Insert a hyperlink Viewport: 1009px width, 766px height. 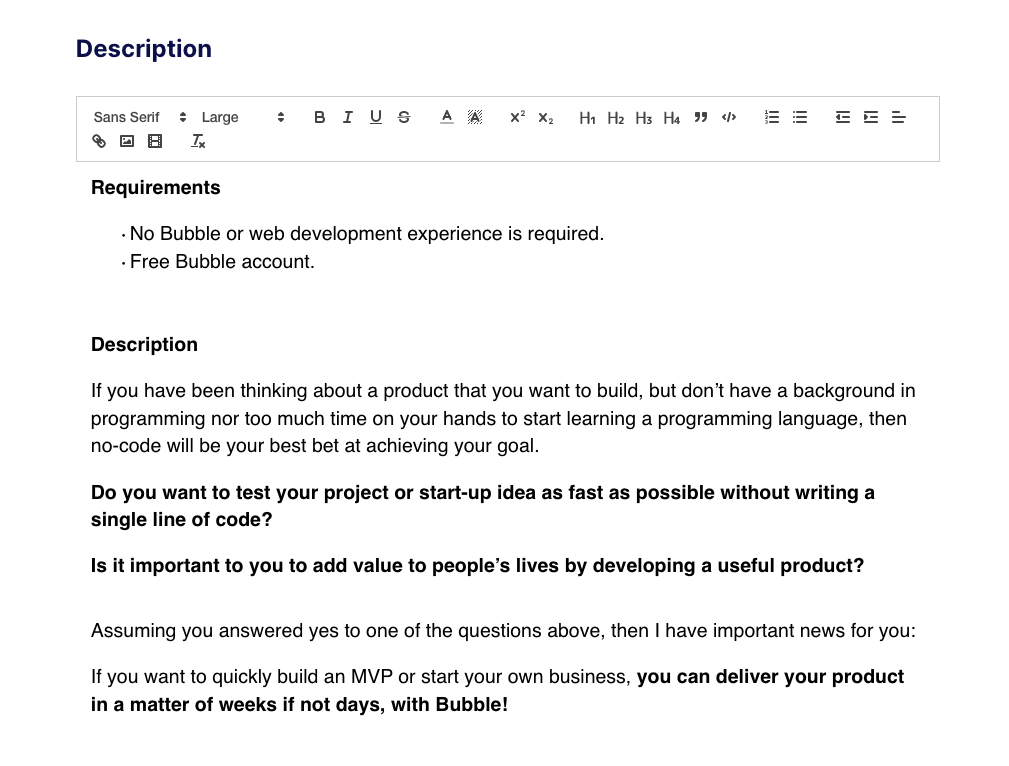coord(99,141)
